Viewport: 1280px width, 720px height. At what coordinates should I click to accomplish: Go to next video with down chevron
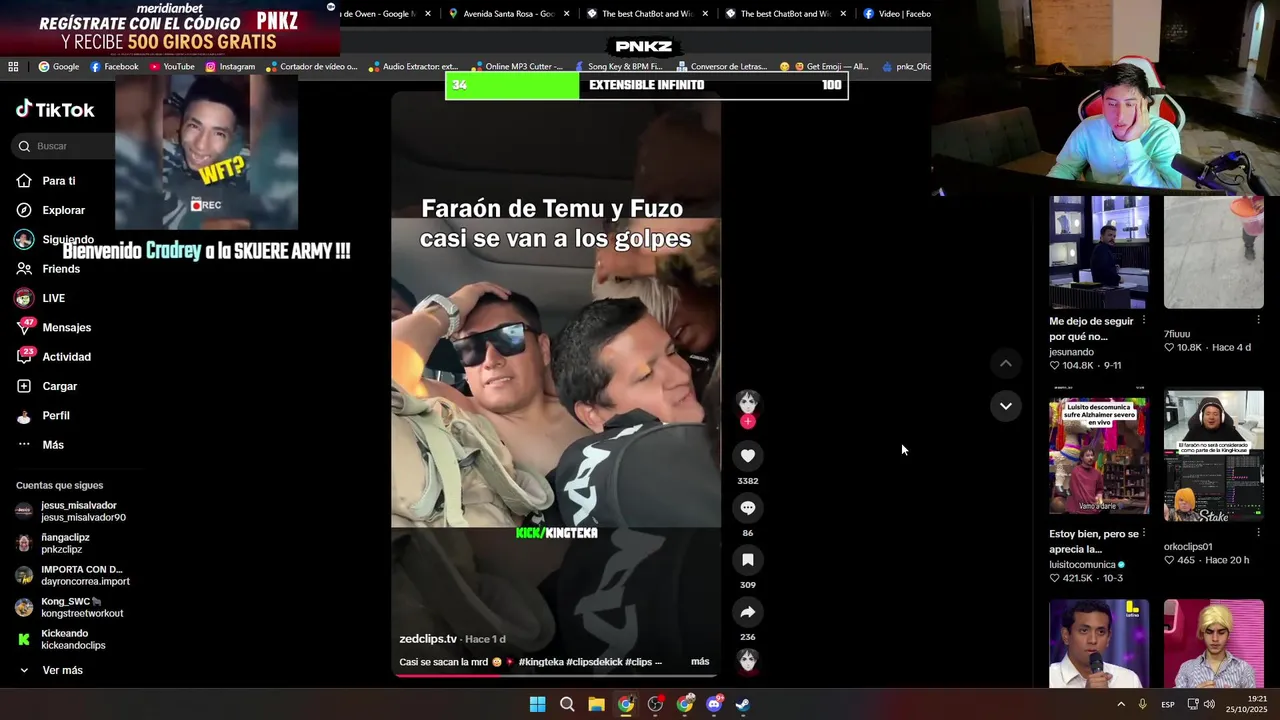1005,406
